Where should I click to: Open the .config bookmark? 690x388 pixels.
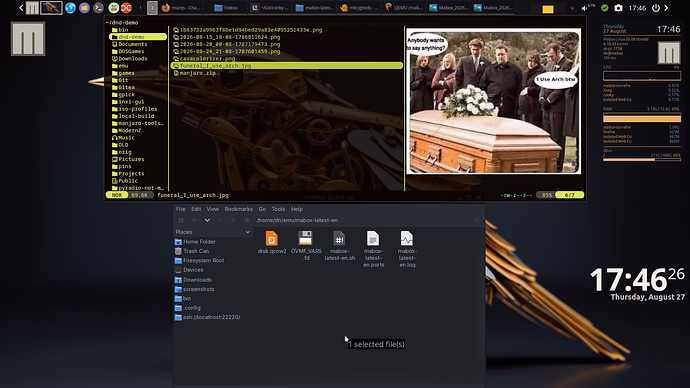click(x=187, y=308)
